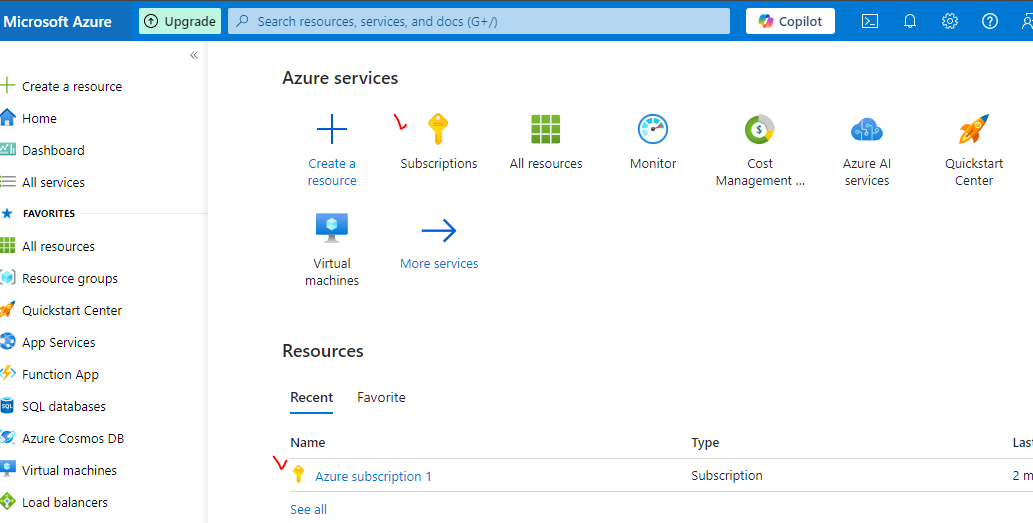Open Dashboard chart icon in sidebar
This screenshot has width=1033, height=523.
click(7, 150)
